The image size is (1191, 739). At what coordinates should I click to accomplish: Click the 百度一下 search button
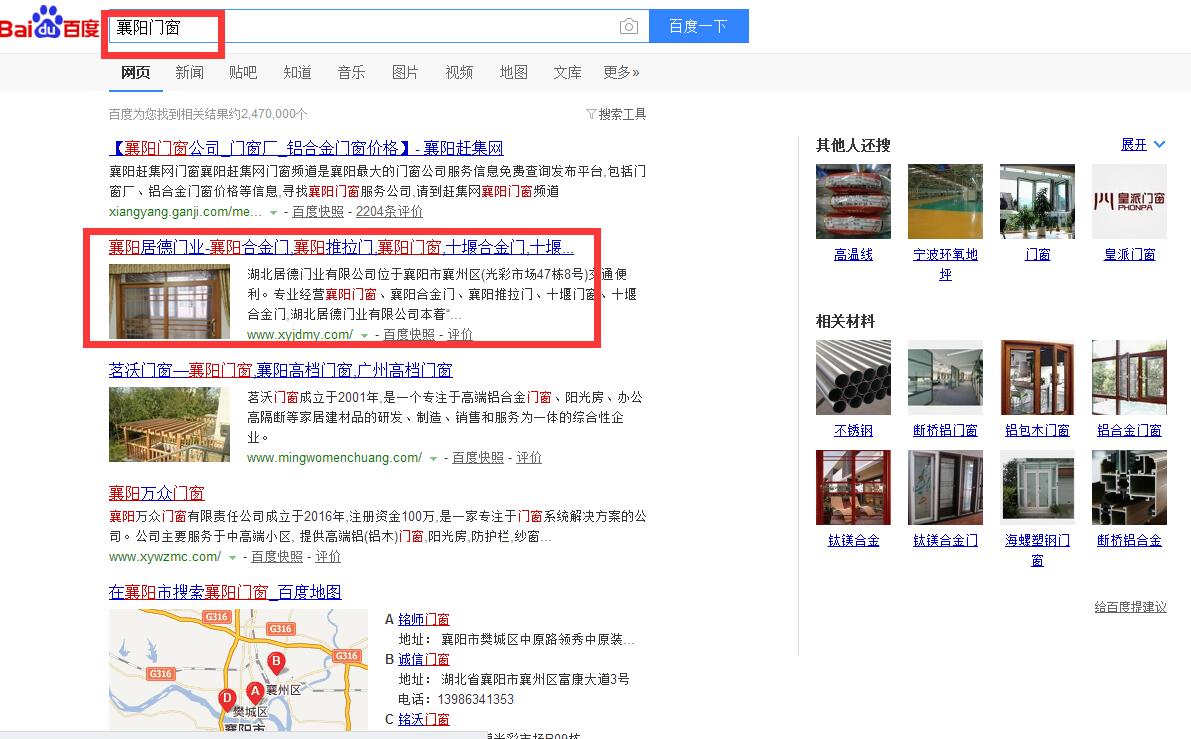pyautogui.click(x=699, y=27)
